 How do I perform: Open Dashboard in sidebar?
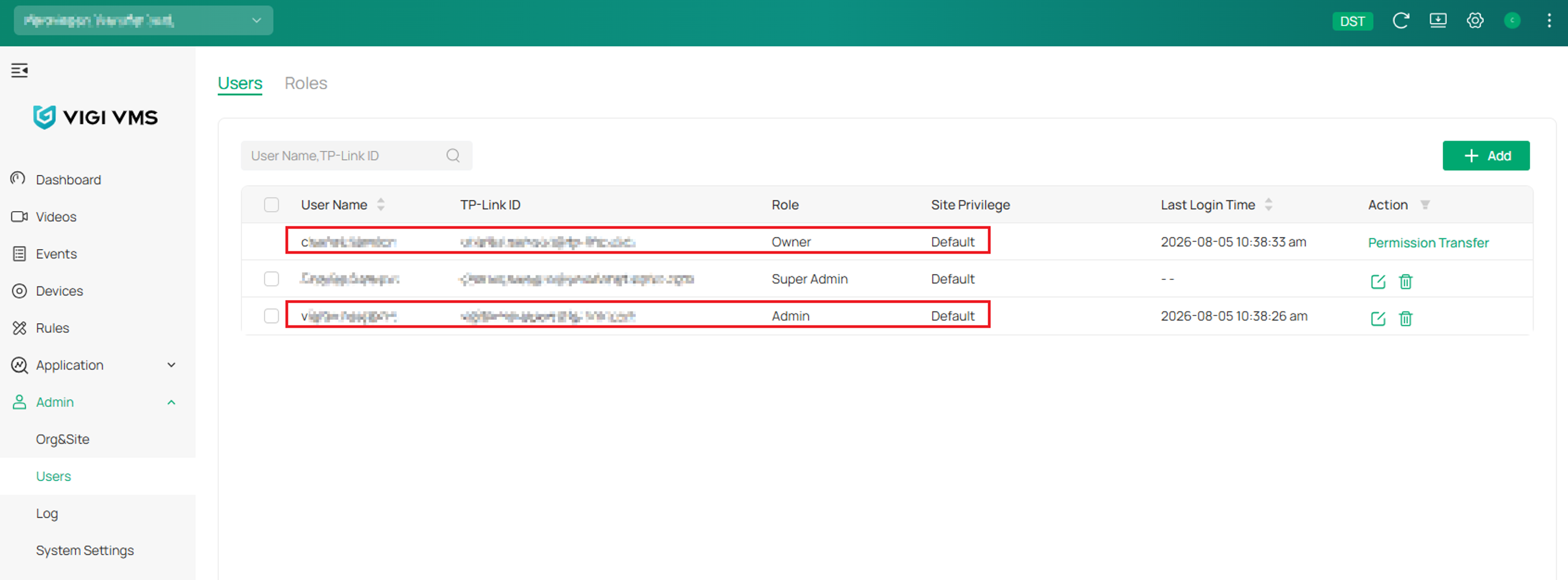pyautogui.click(x=69, y=180)
